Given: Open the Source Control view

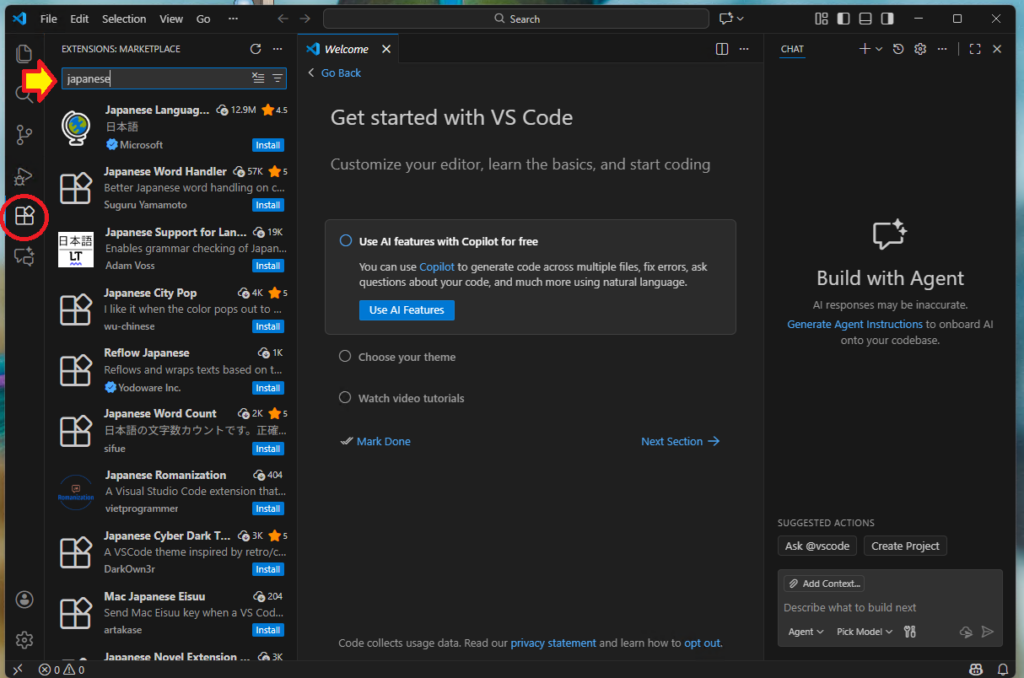Looking at the screenshot, I should coord(24,135).
